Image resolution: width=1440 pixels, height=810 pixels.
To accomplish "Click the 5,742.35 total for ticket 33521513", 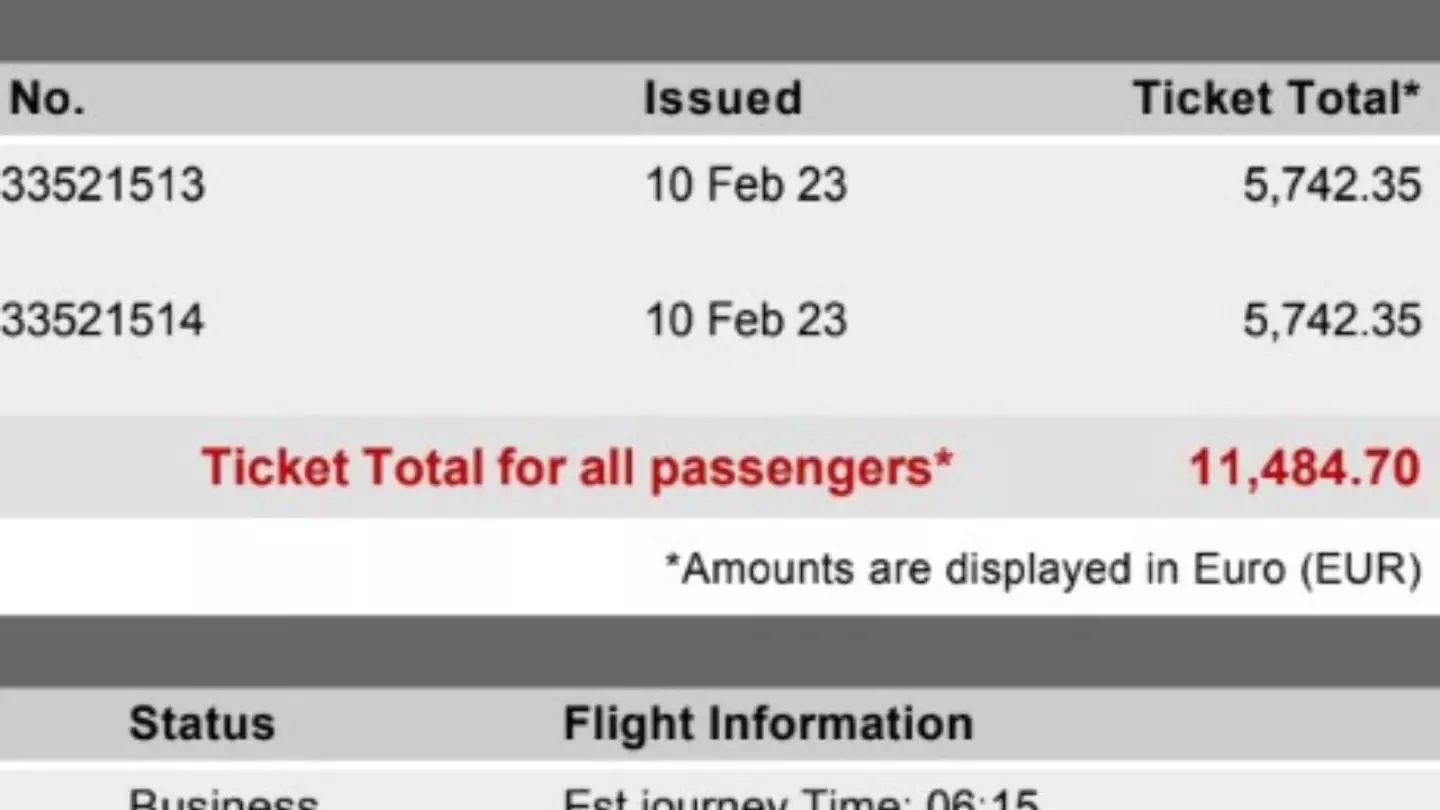I will [1331, 185].
